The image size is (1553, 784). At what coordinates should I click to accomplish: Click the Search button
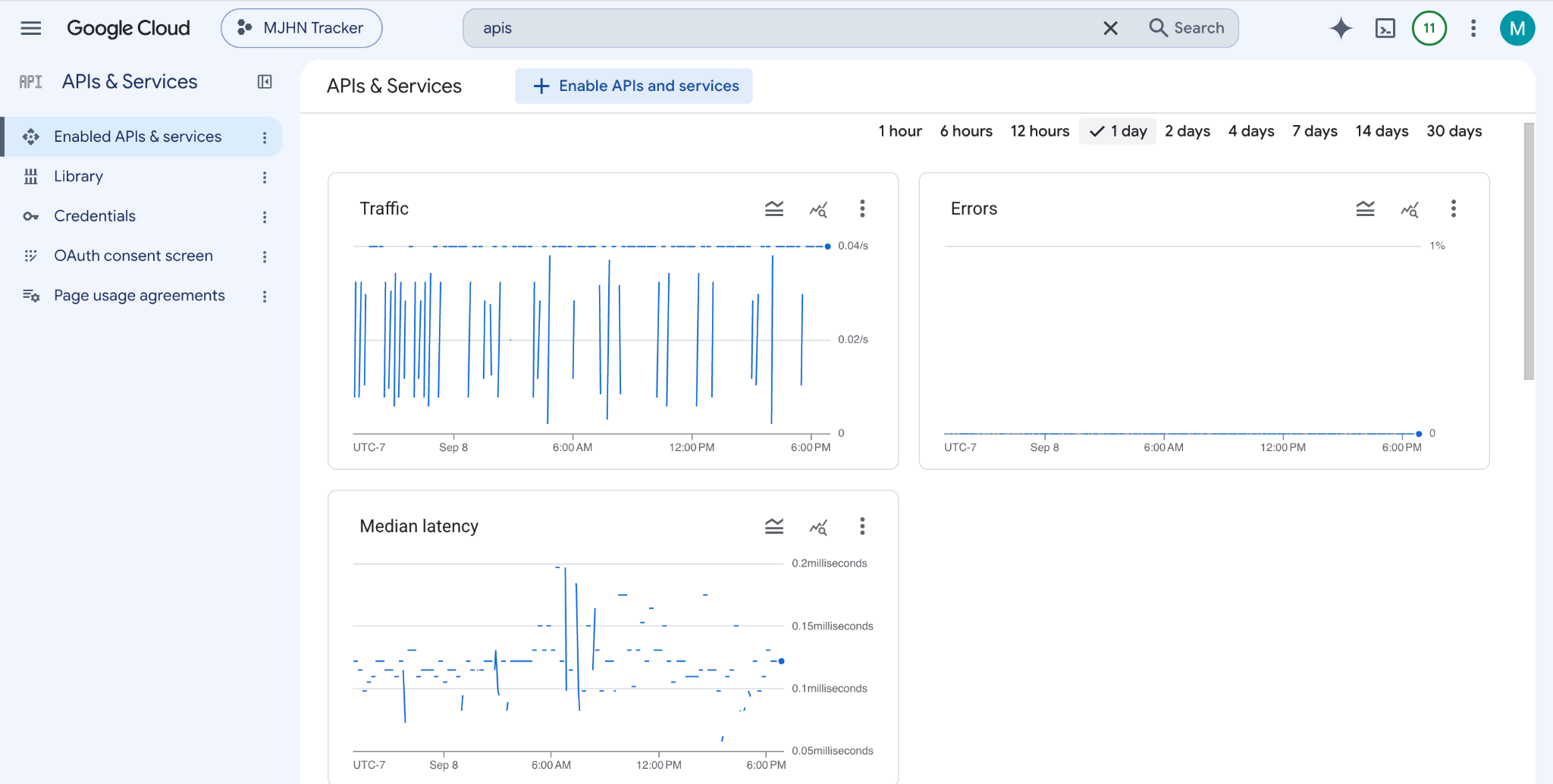[1187, 28]
